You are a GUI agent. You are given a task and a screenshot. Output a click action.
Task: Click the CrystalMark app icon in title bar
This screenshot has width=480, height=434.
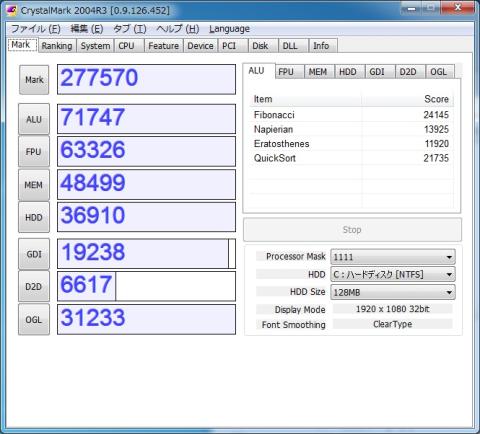click(11, 10)
